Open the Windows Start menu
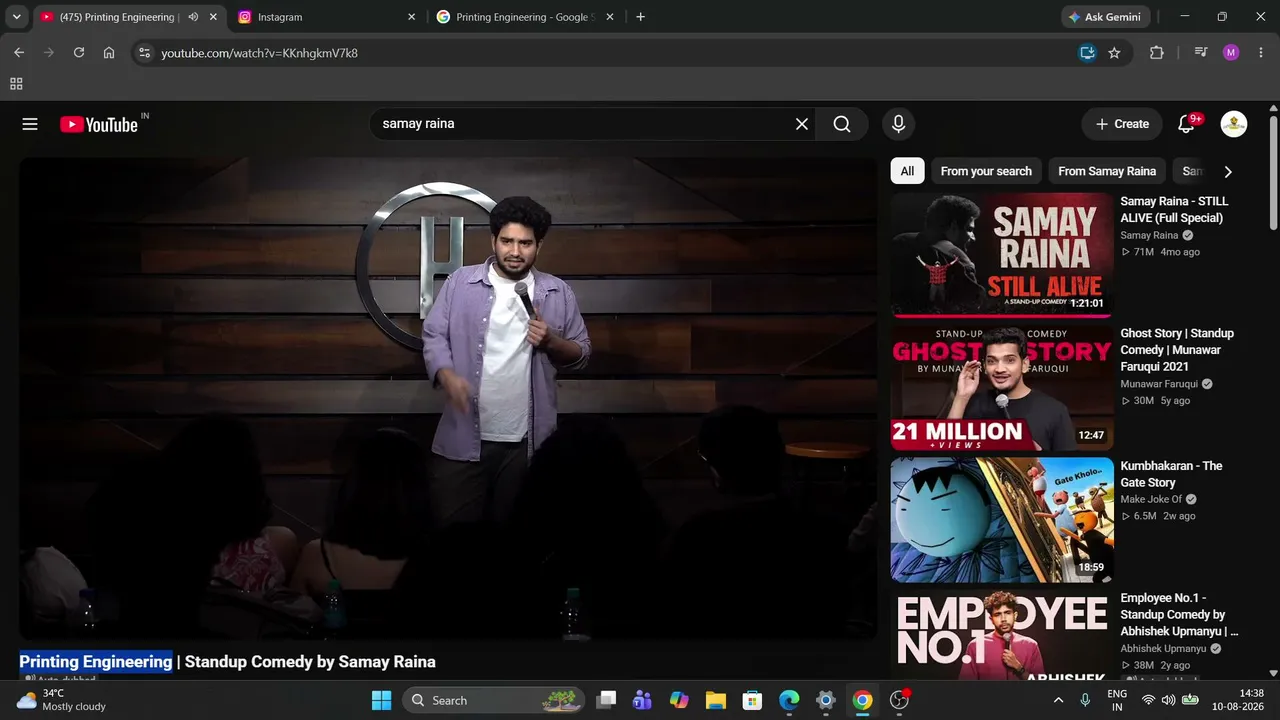 (x=382, y=700)
